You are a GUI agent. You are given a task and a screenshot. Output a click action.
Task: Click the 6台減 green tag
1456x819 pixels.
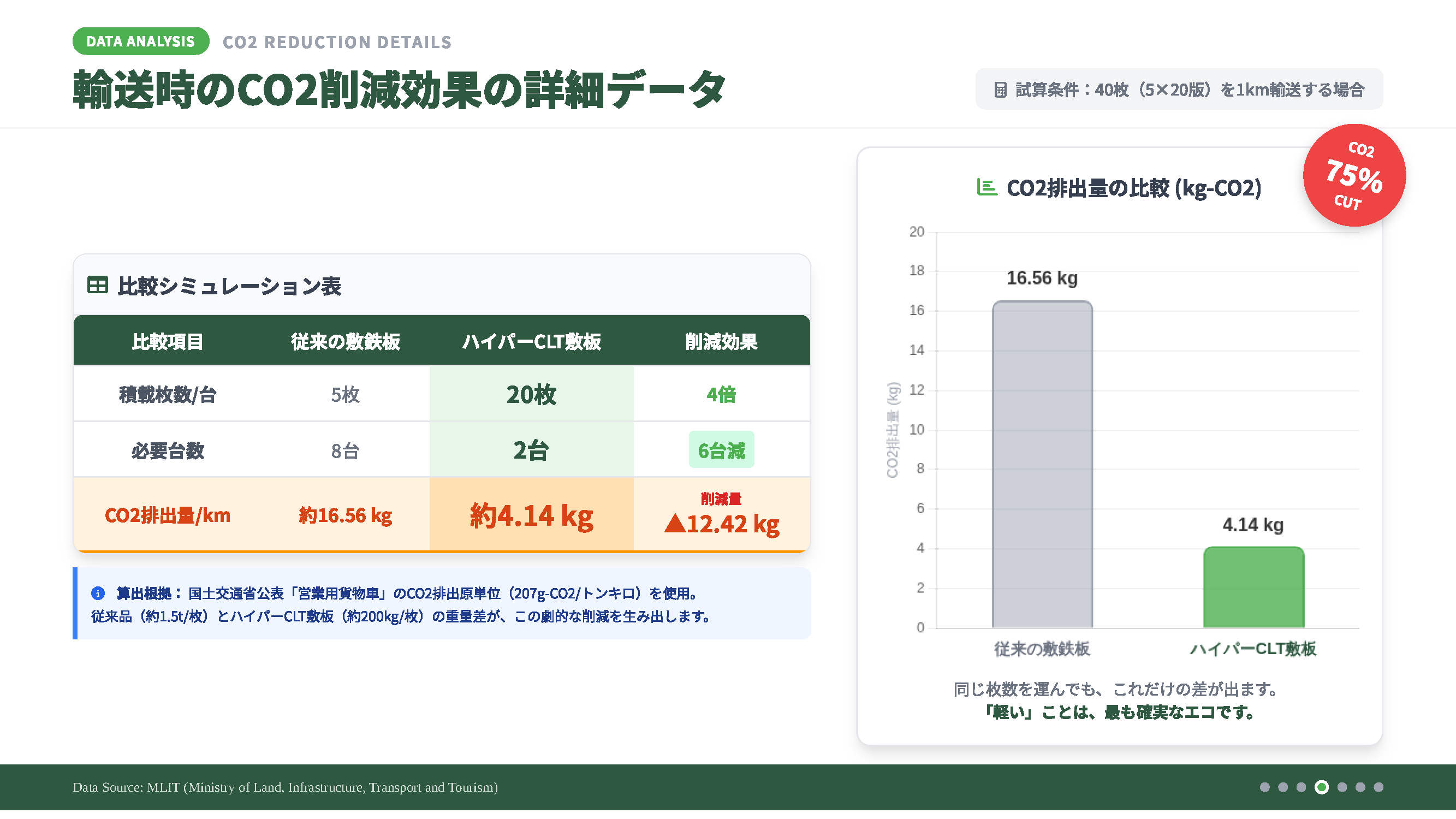pos(721,450)
